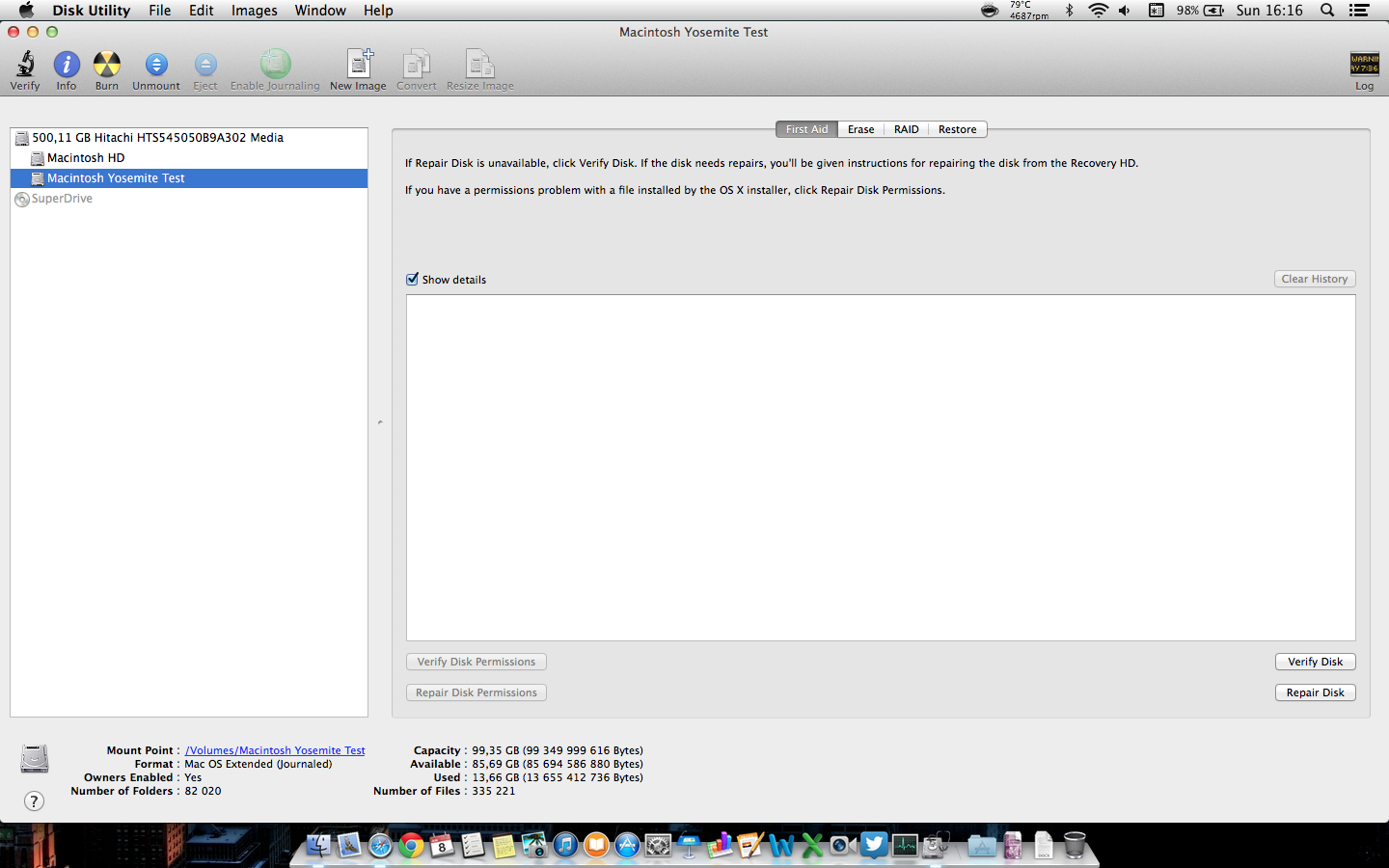This screenshot has width=1389, height=868.
Task: Open the File menu
Action: coord(160,11)
